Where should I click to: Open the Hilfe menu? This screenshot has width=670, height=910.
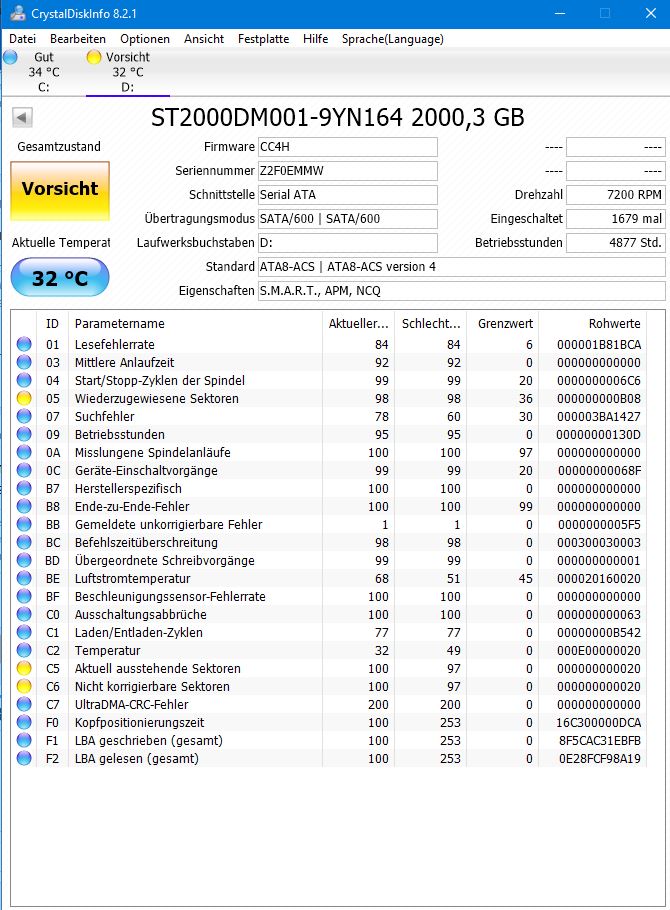coord(315,39)
